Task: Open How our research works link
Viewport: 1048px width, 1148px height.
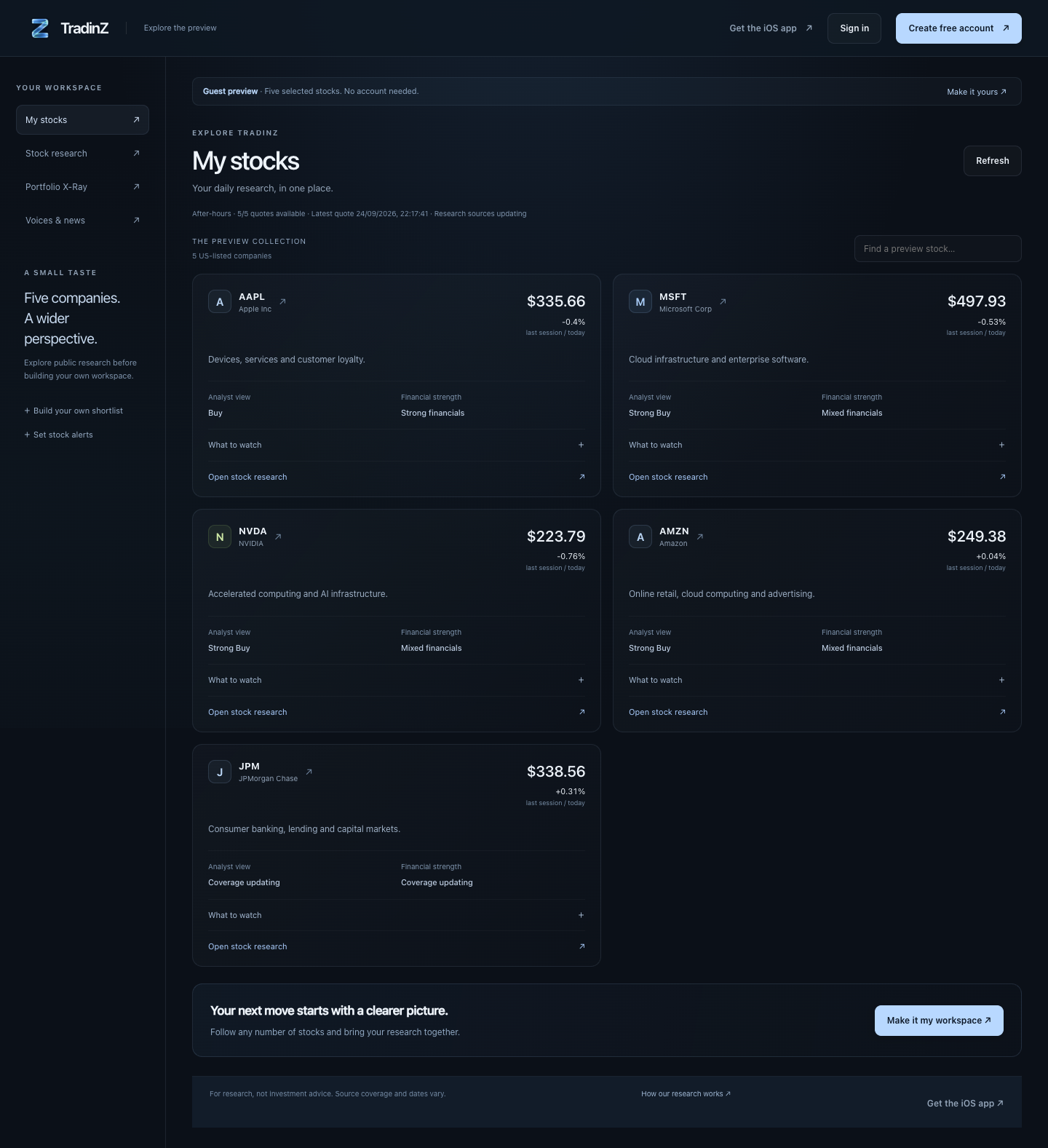Action: (686, 1093)
